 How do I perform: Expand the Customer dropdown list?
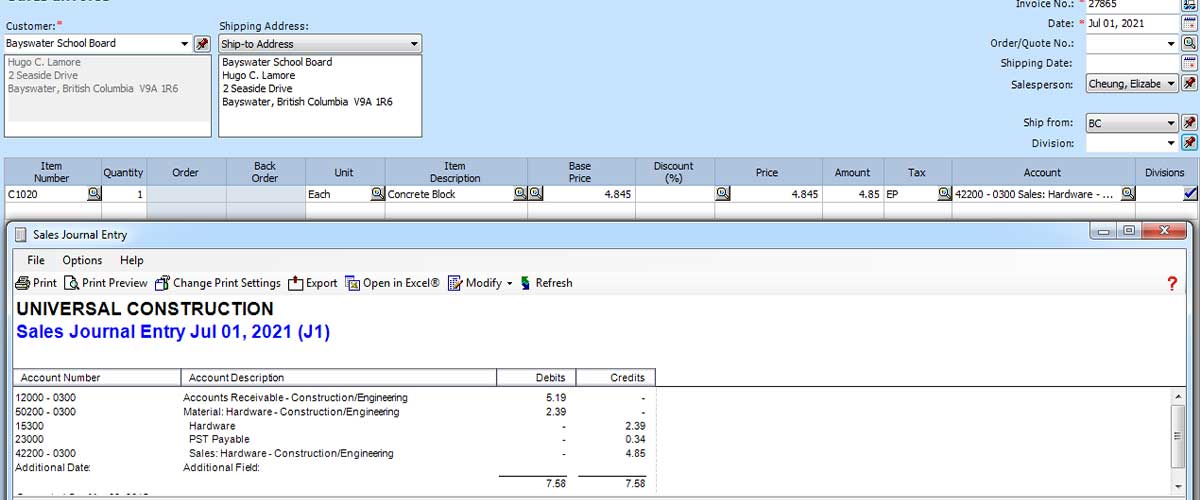pos(184,44)
